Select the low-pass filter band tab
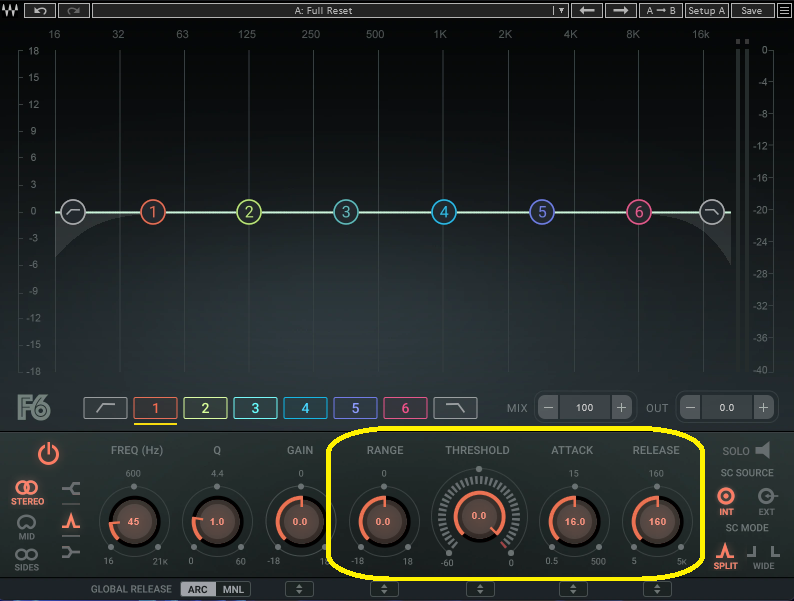This screenshot has width=794, height=601. click(455, 408)
